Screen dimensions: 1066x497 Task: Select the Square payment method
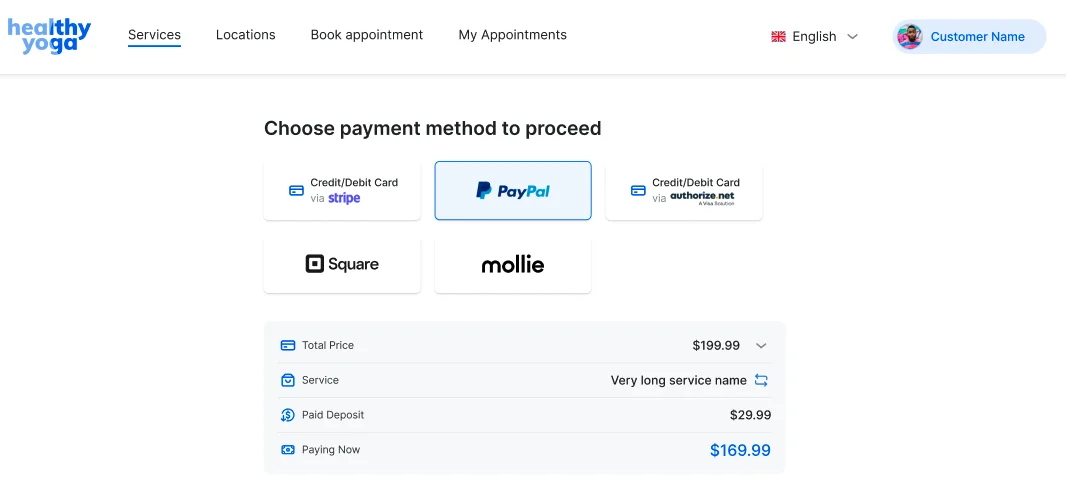point(342,265)
